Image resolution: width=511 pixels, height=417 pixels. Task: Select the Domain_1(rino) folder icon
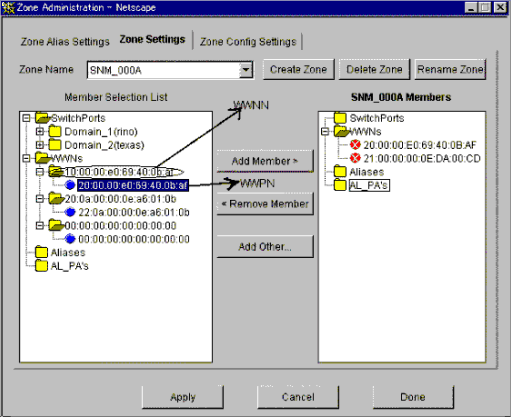coord(54,131)
